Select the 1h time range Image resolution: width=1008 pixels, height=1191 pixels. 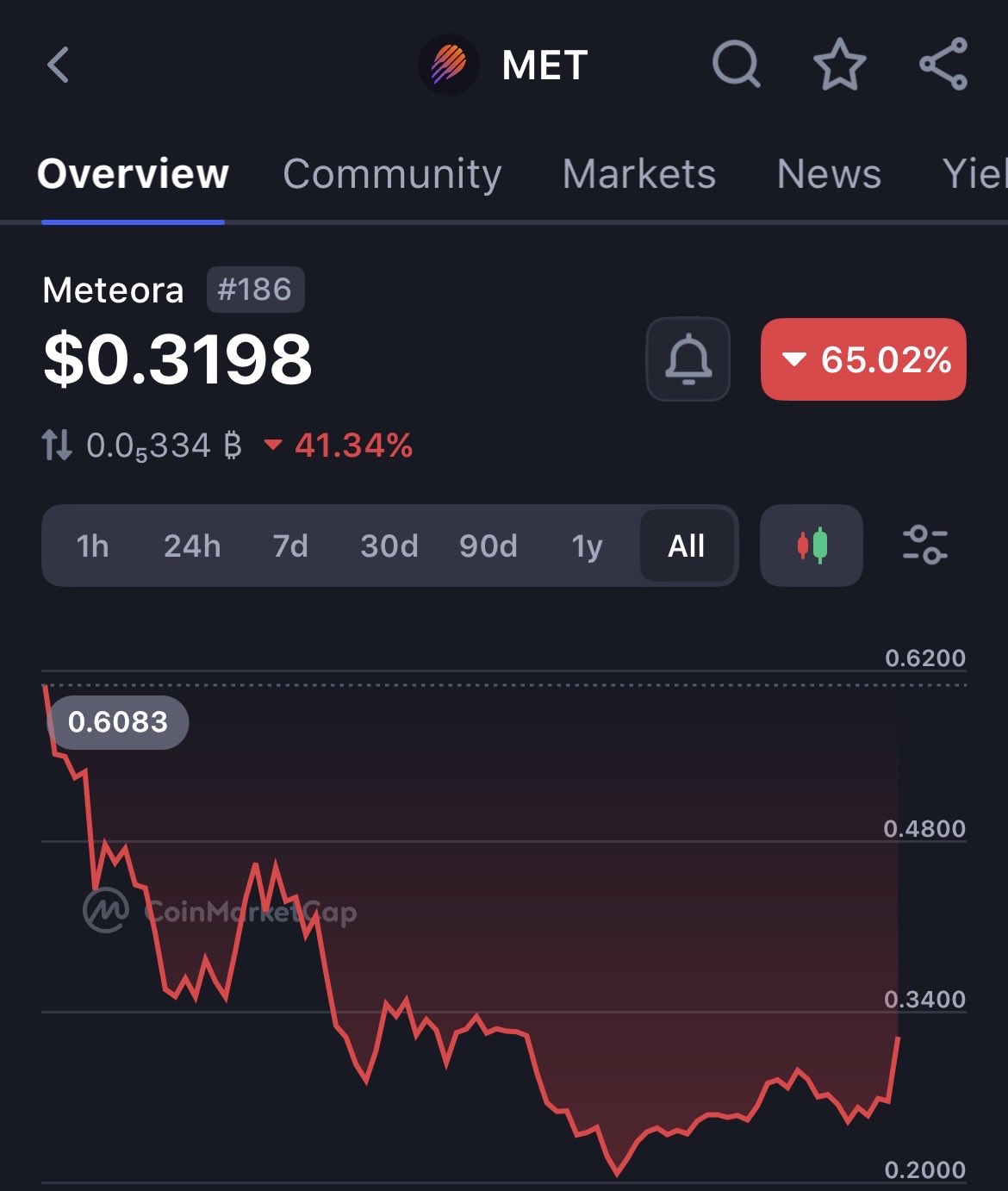coord(92,546)
